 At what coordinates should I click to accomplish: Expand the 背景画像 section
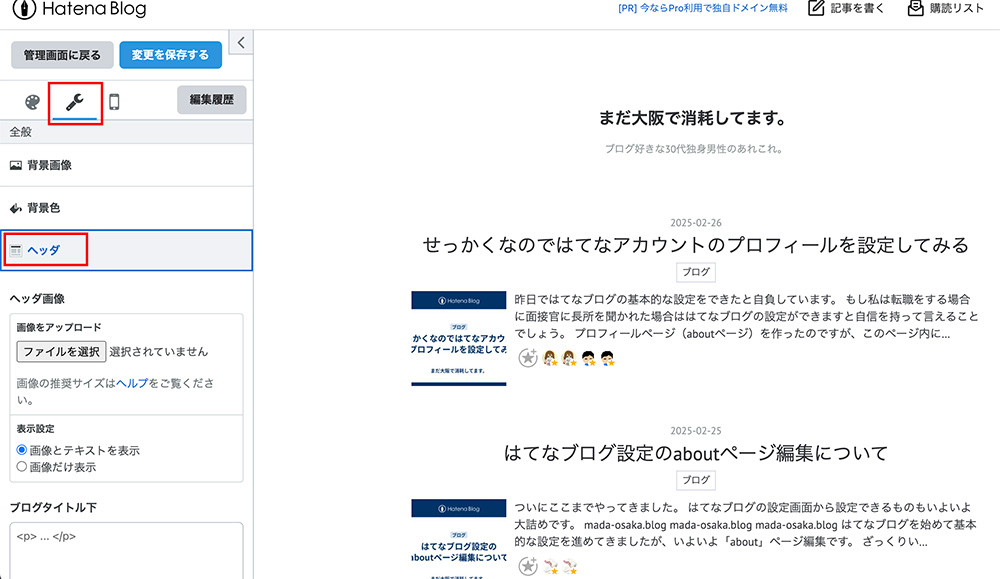[126, 165]
